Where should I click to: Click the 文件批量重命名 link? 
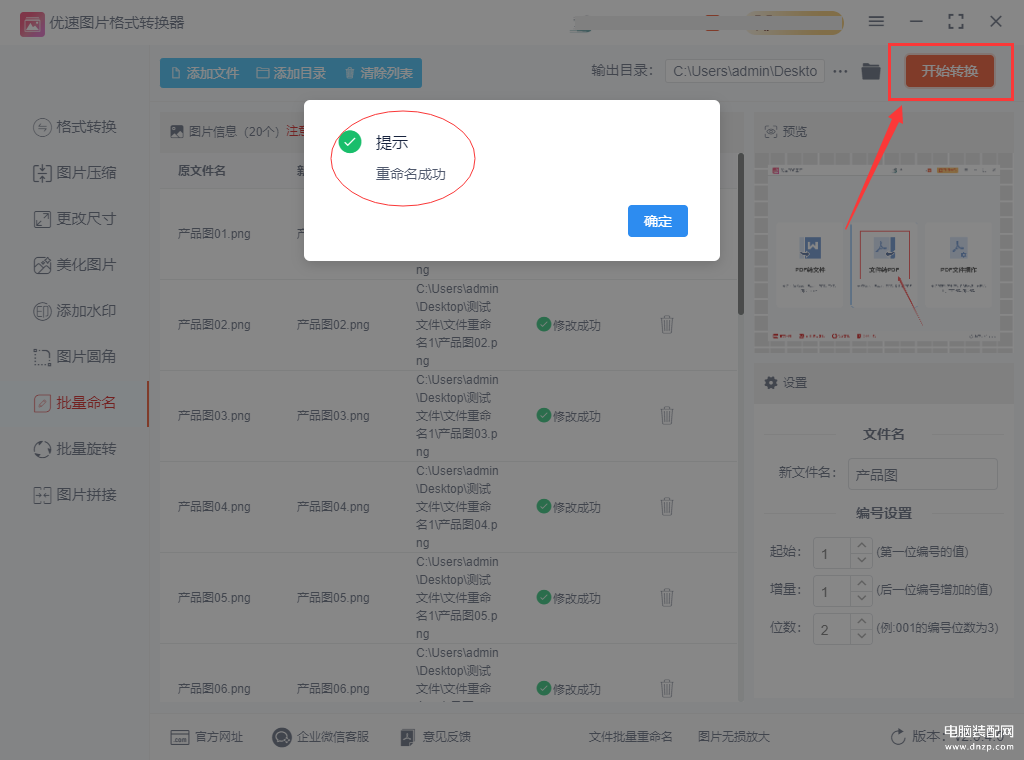point(630,736)
